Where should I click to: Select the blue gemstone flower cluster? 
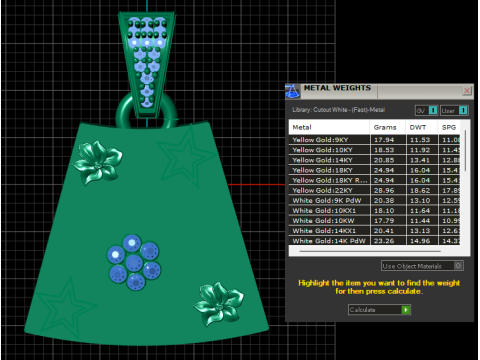tap(134, 262)
